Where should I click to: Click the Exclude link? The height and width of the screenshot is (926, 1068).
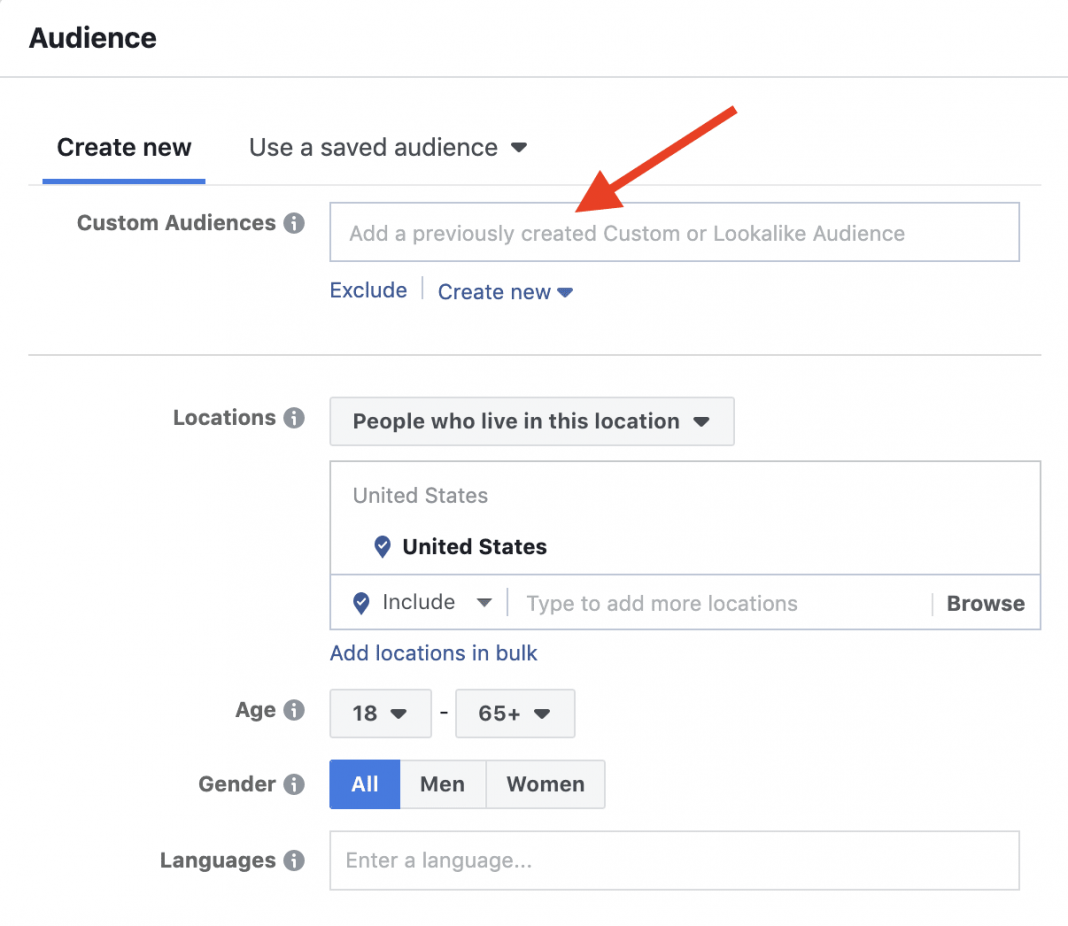[368, 290]
